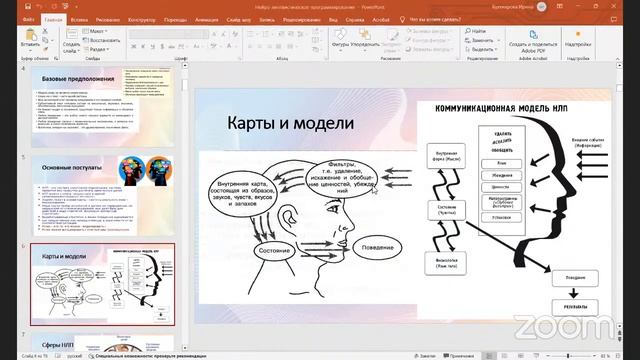Click the Save icon in the quick access toolbar
640x360 pixels.
click(x=28, y=7)
